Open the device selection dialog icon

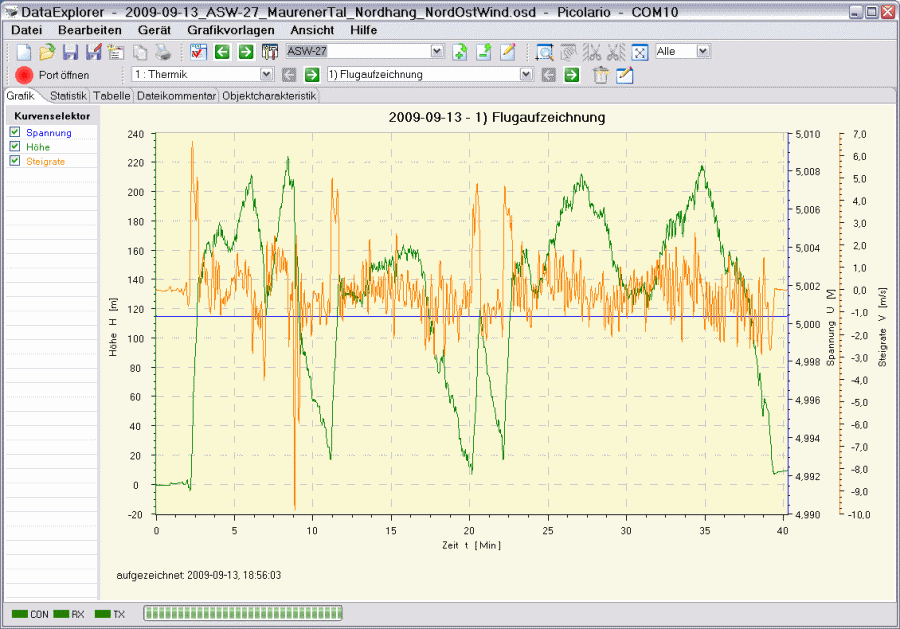pos(198,52)
